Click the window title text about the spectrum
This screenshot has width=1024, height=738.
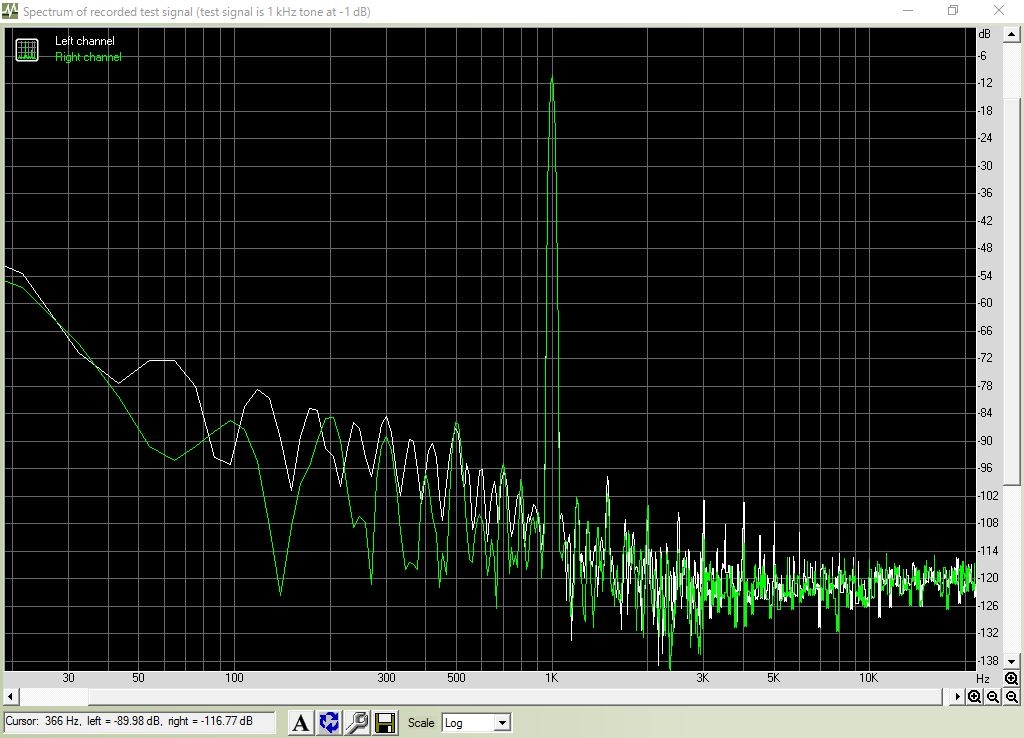pyautogui.click(x=197, y=12)
